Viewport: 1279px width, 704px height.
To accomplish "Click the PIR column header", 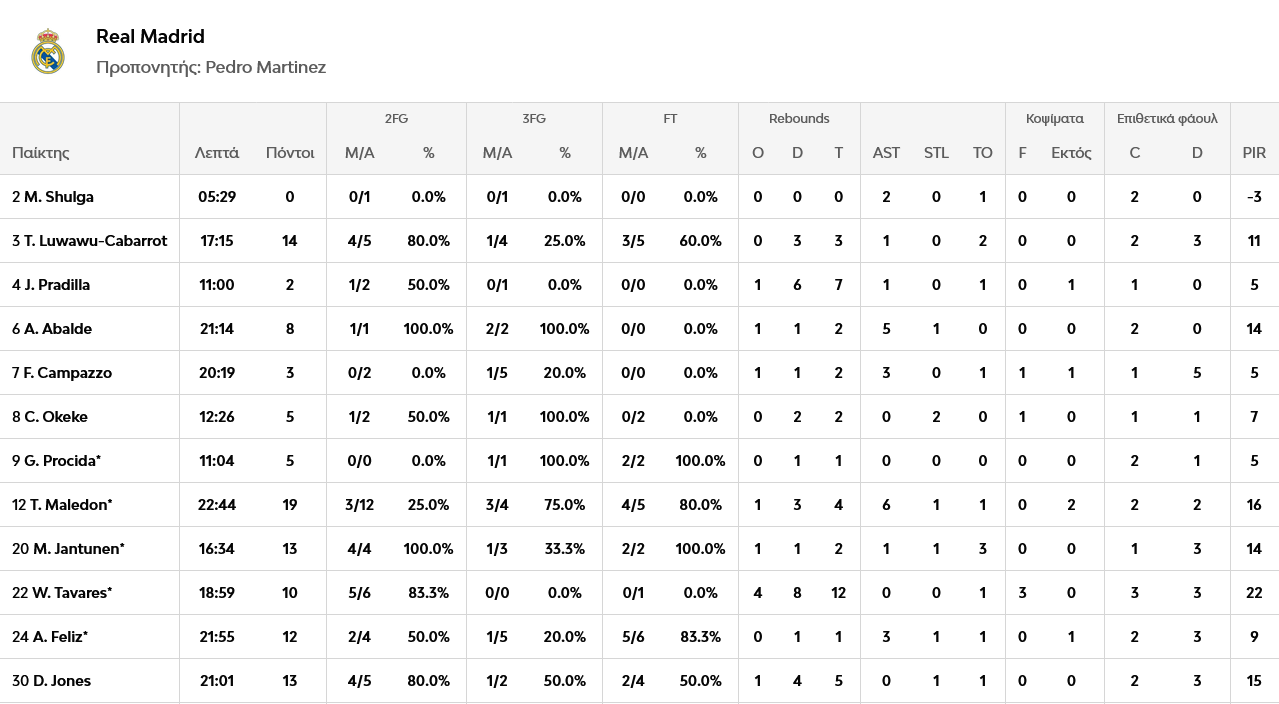I will tap(1254, 153).
